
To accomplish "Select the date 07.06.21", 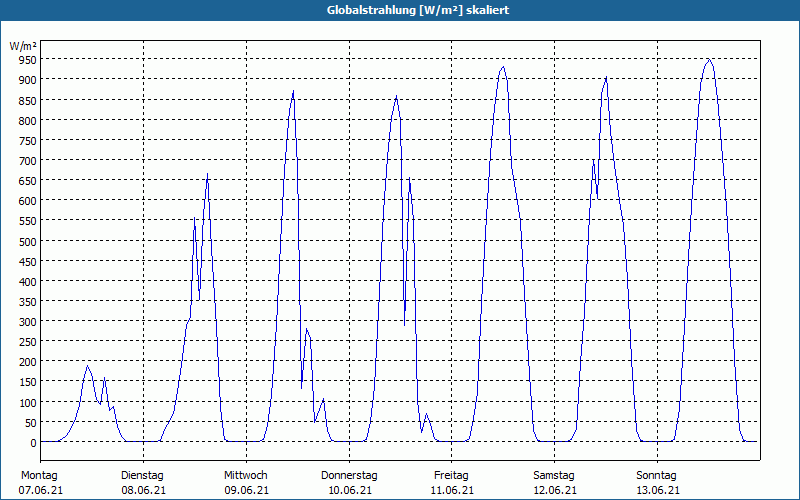I will click(x=40, y=490).
